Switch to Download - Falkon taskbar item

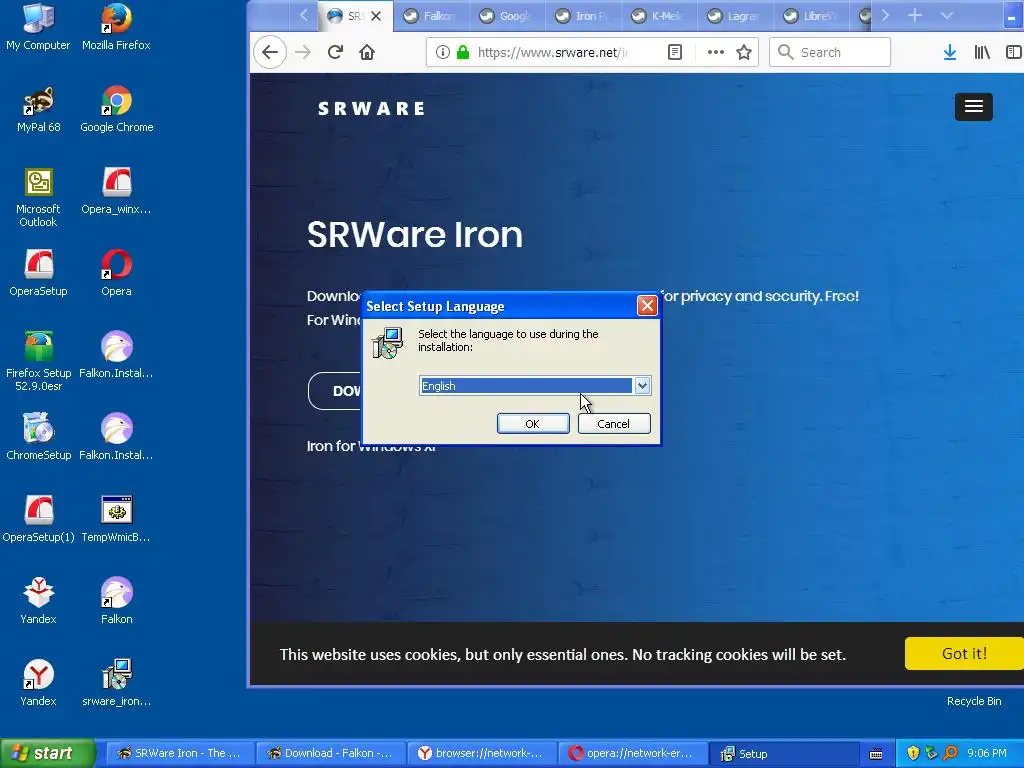(330, 753)
